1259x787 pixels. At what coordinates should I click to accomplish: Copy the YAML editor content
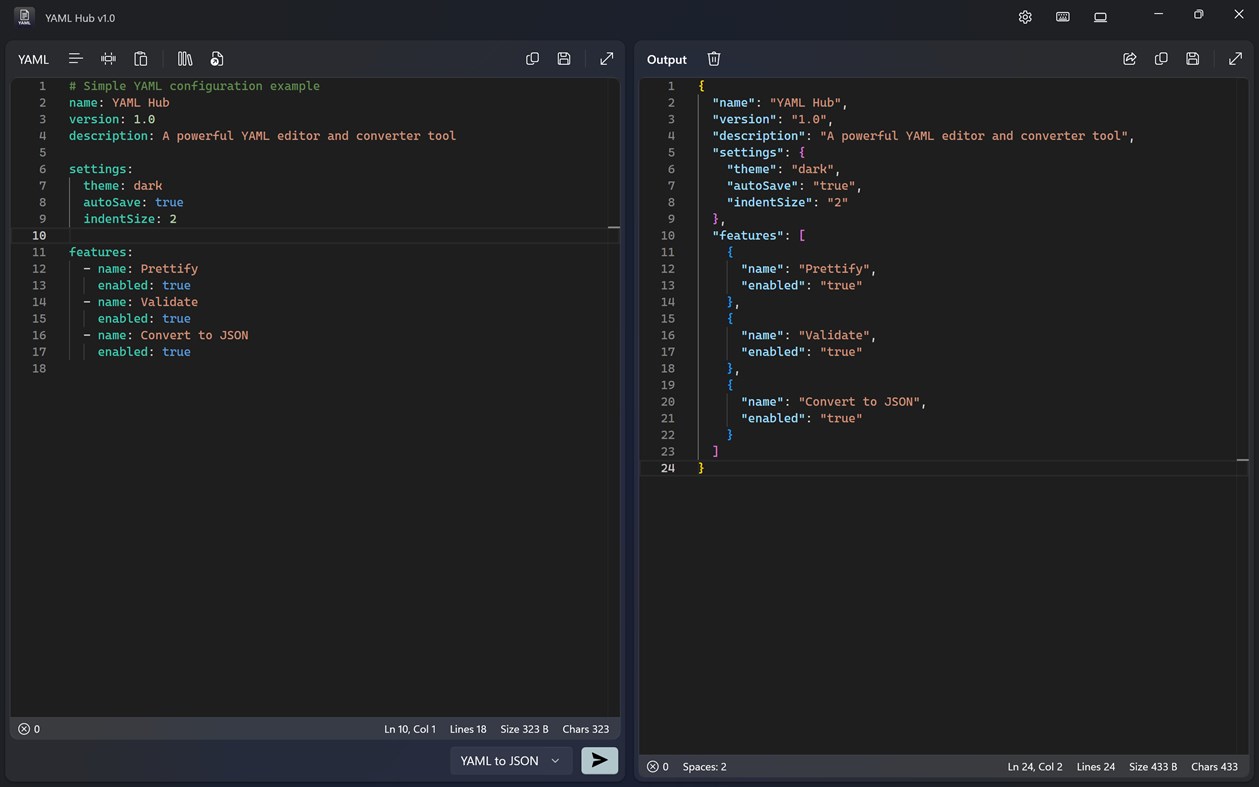click(532, 59)
